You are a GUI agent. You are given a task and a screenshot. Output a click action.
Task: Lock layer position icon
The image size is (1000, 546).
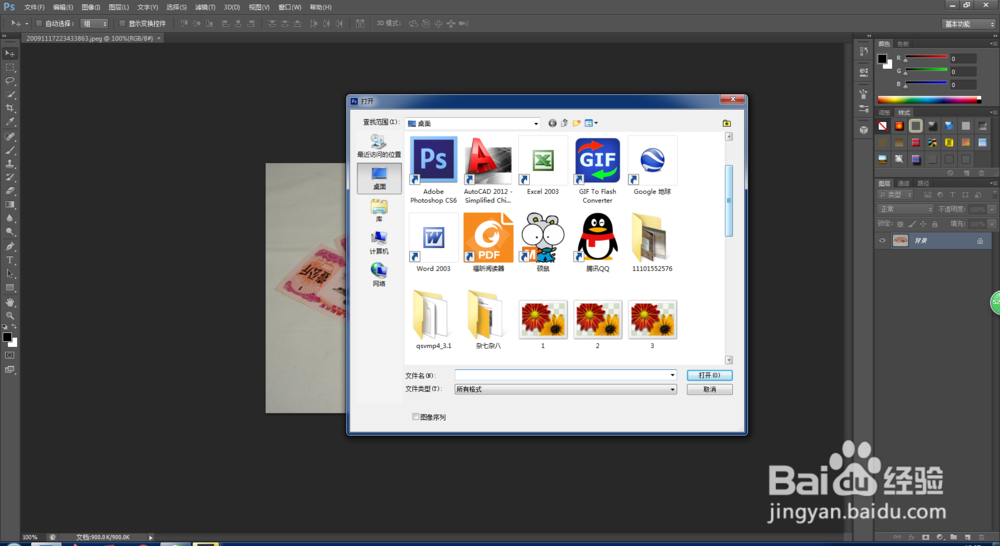tap(923, 224)
